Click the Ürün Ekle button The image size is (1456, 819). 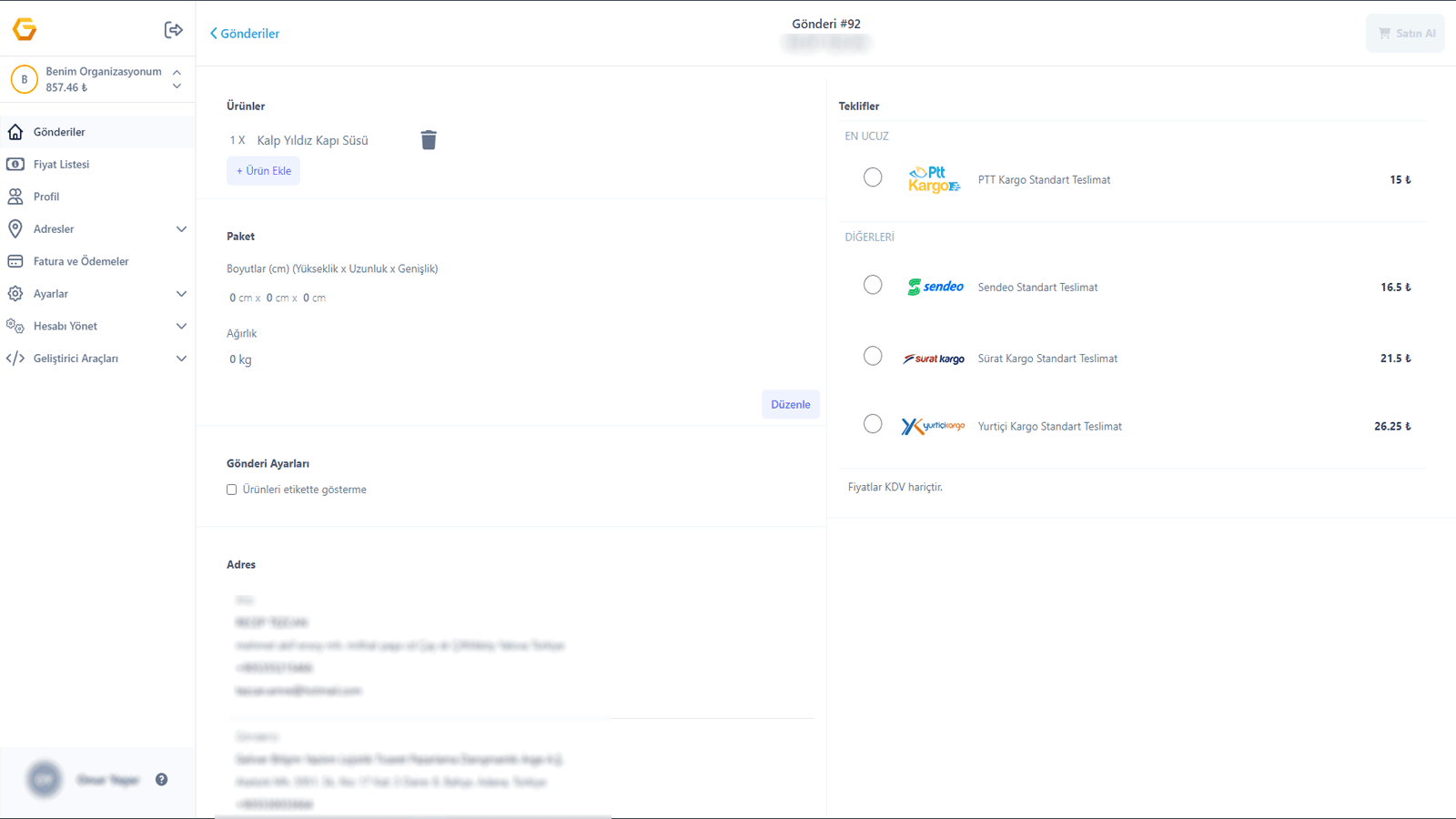(x=263, y=170)
